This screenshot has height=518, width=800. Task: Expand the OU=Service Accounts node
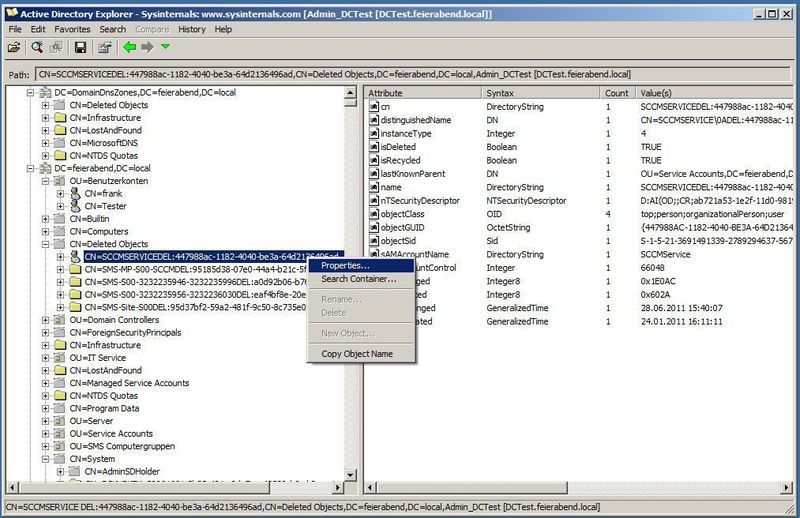click(x=45, y=434)
